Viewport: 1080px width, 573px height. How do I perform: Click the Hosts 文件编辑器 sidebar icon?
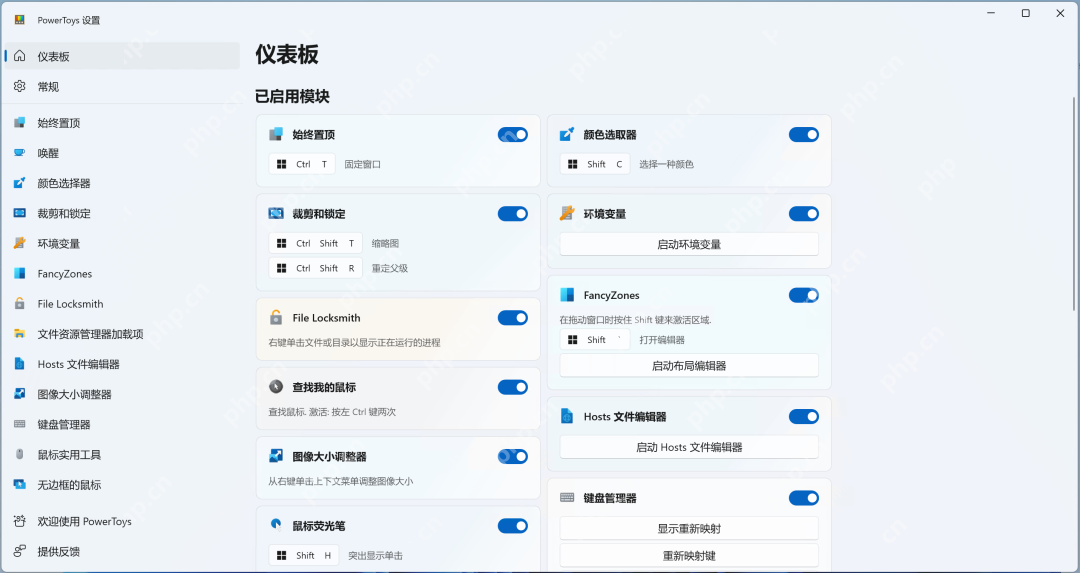click(19, 364)
